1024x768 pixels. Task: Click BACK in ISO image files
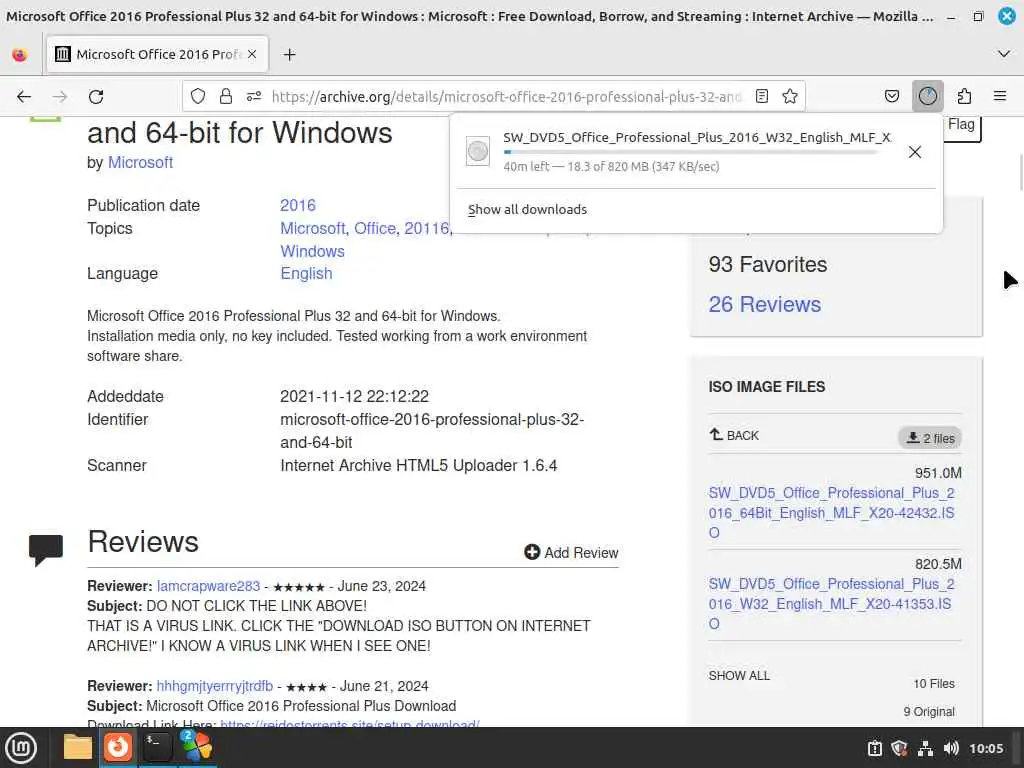coord(734,436)
